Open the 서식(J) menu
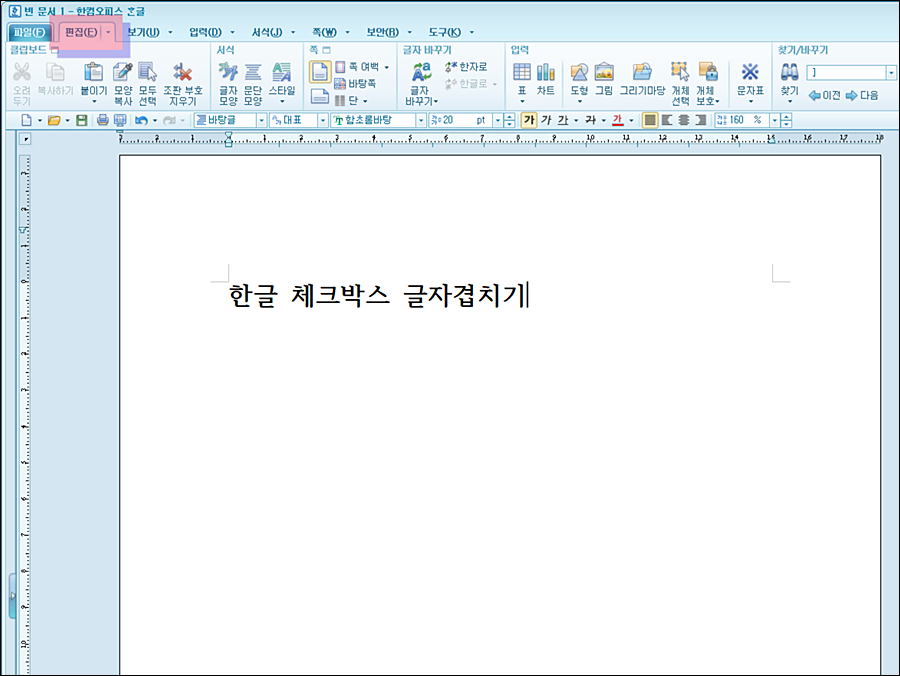This screenshot has height=676, width=900. [x=267, y=32]
